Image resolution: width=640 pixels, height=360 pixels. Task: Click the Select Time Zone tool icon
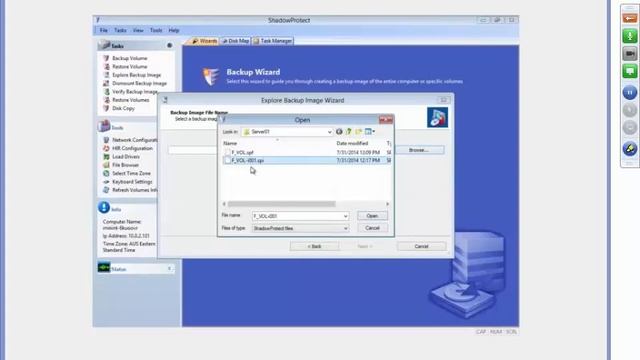pos(106,173)
